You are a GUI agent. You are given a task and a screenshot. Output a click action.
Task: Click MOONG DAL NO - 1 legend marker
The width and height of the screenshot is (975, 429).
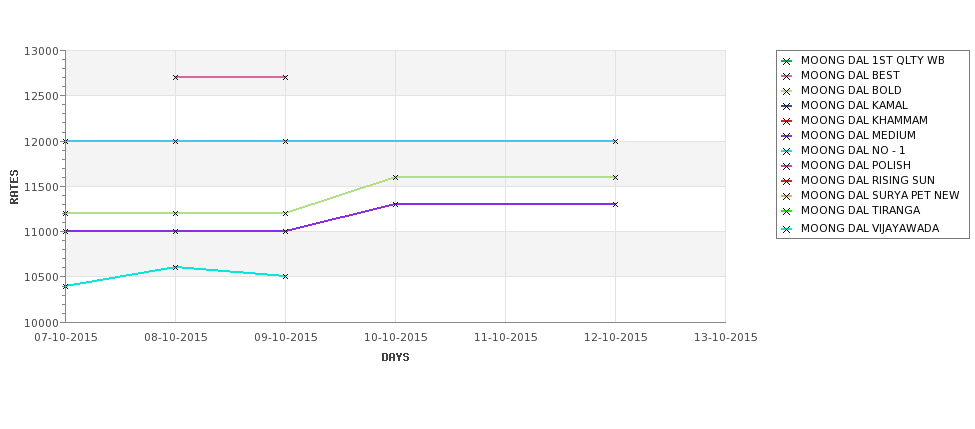[787, 151]
